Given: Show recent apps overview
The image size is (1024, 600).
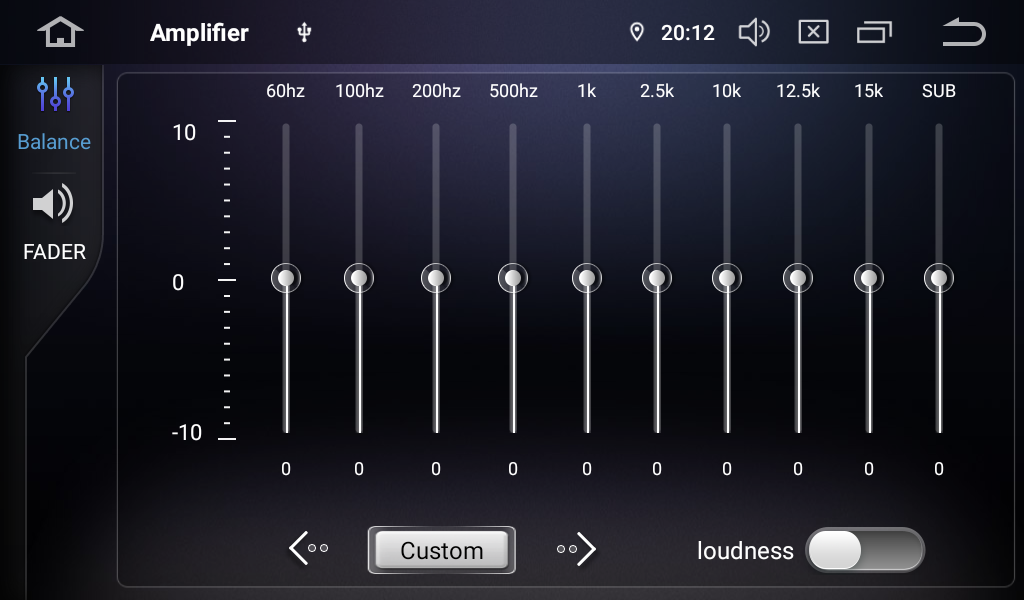Looking at the screenshot, I should pyautogui.click(x=874, y=33).
